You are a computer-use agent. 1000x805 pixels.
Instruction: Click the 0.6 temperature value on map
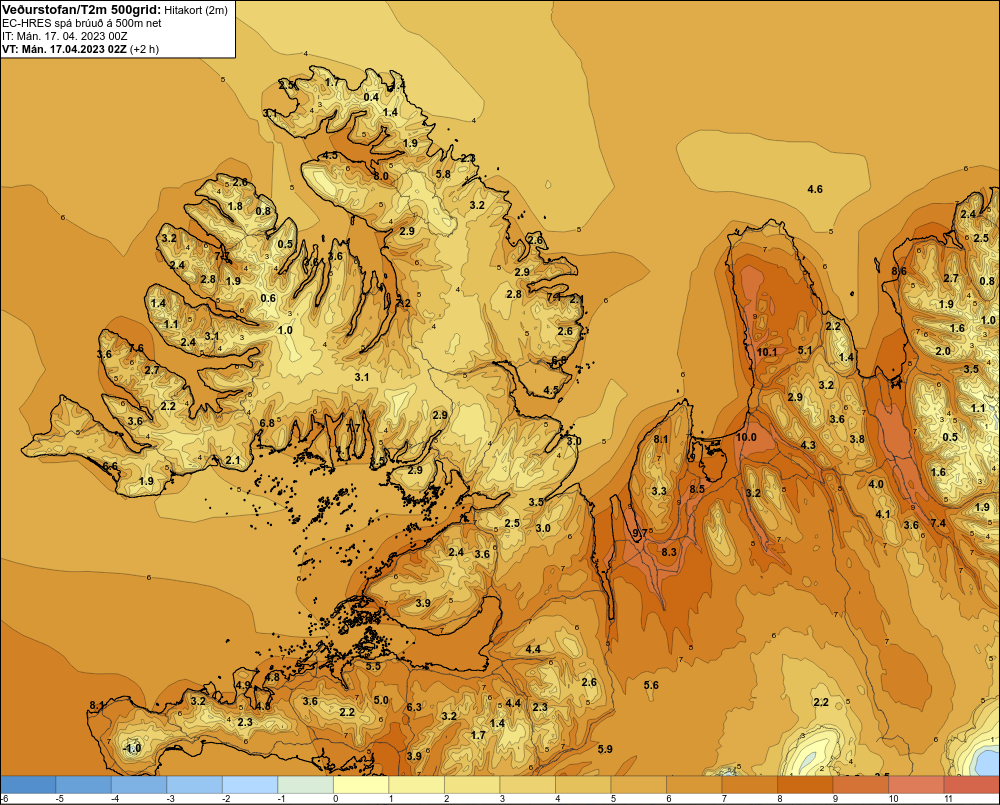coord(268,298)
